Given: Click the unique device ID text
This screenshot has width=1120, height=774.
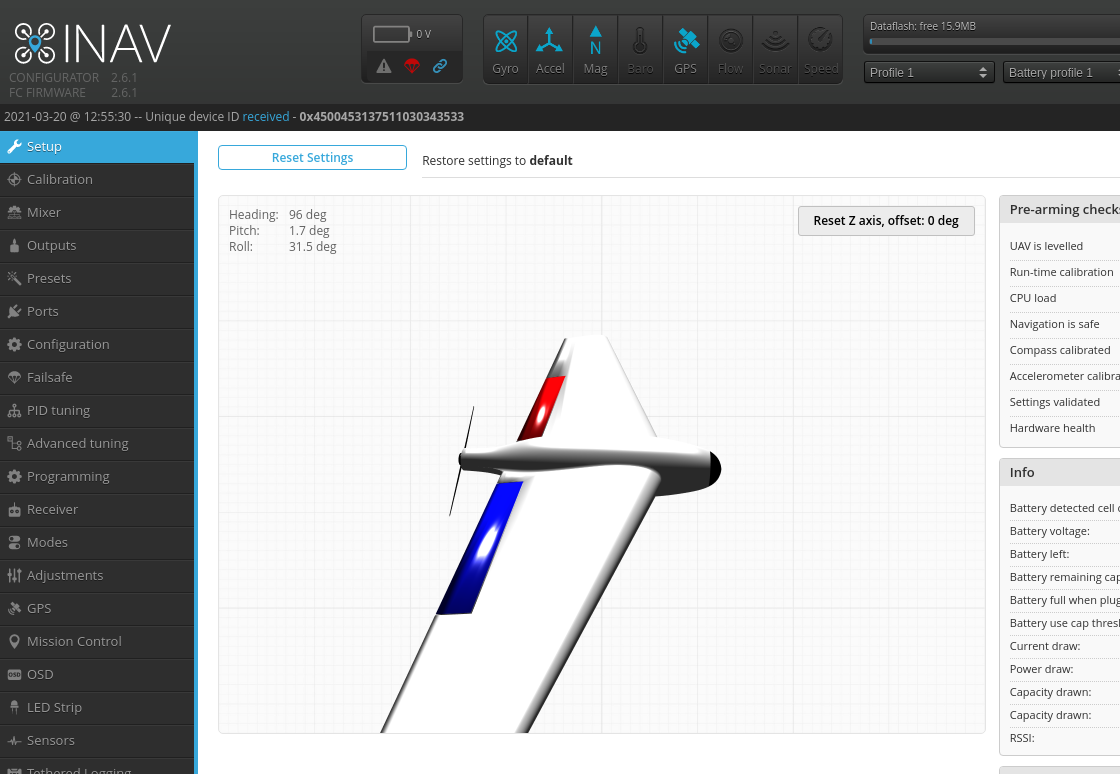Looking at the screenshot, I should coord(381,116).
